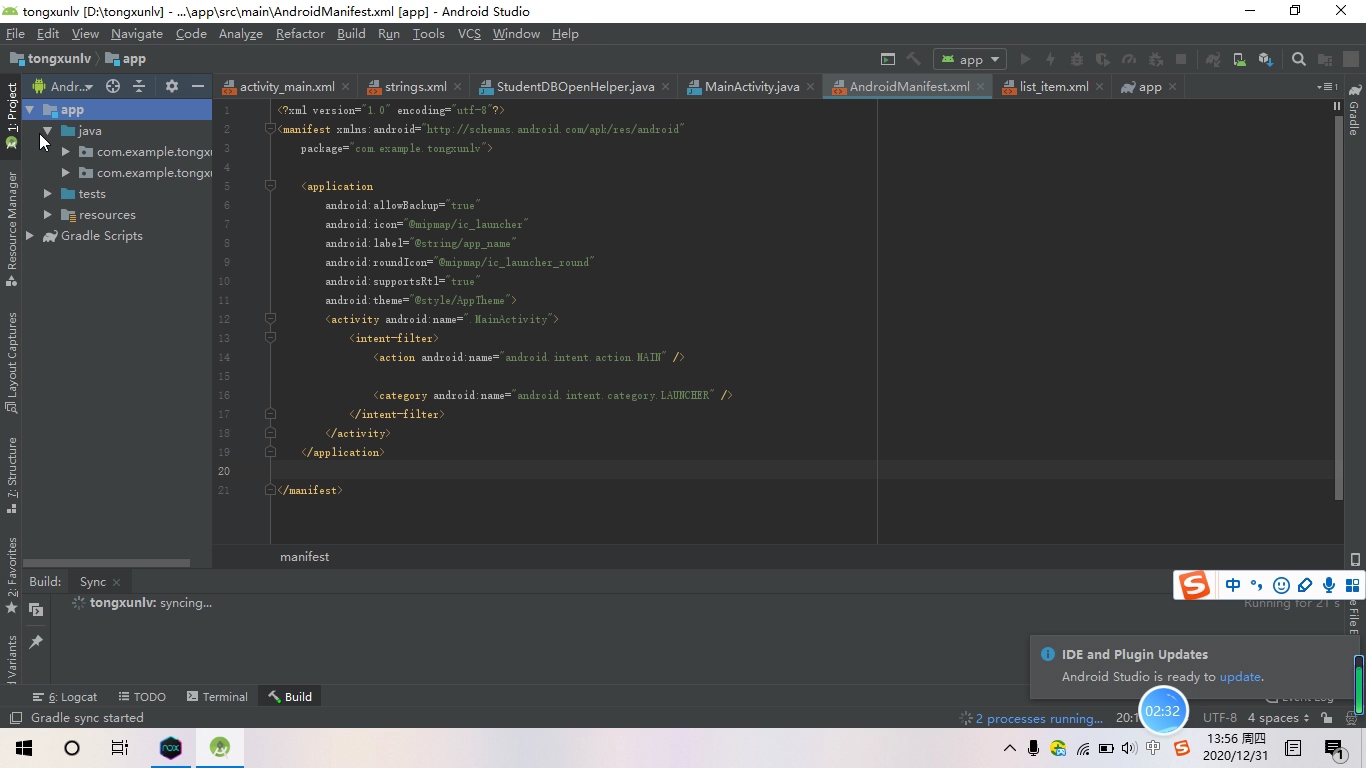Hide the Project panel with minus icon
Screen dimensions: 1366x768
tap(198, 86)
